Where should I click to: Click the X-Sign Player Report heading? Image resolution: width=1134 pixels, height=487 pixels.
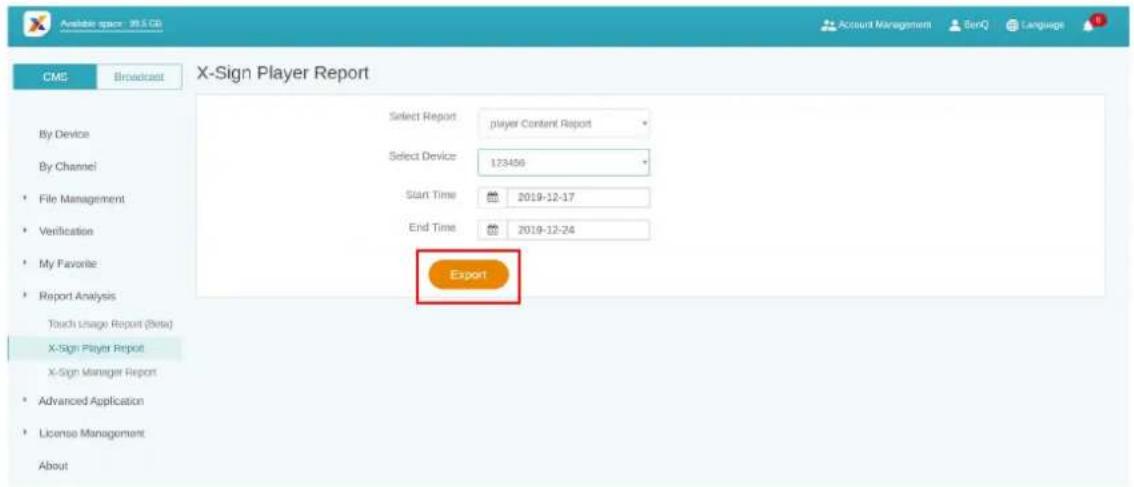283,73
